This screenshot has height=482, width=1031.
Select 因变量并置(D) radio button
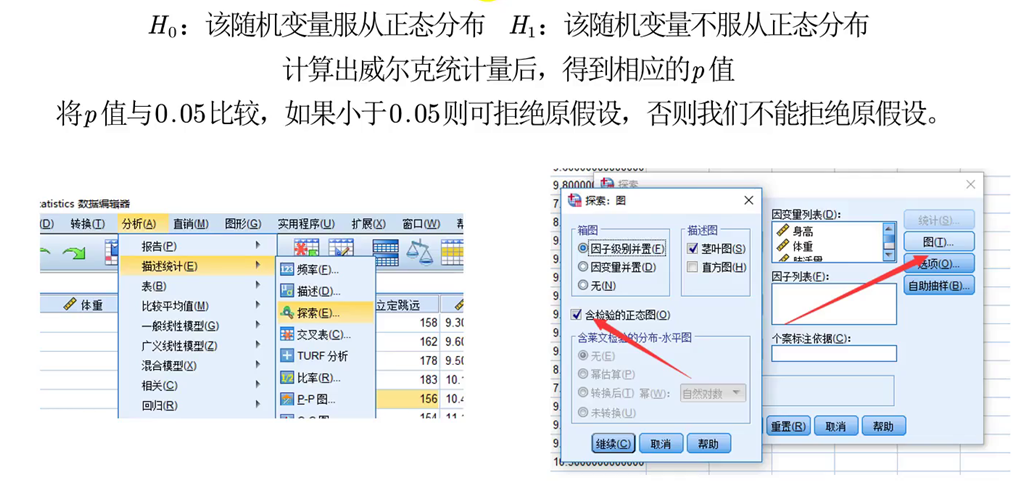click(x=582, y=267)
